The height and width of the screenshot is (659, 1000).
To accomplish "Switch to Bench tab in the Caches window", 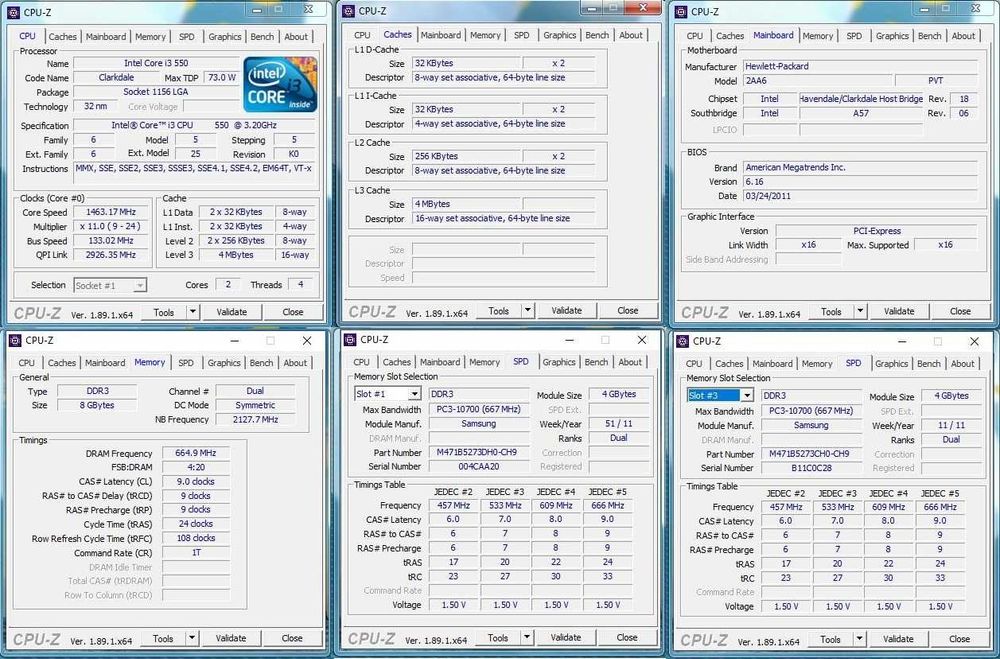I will [x=597, y=35].
